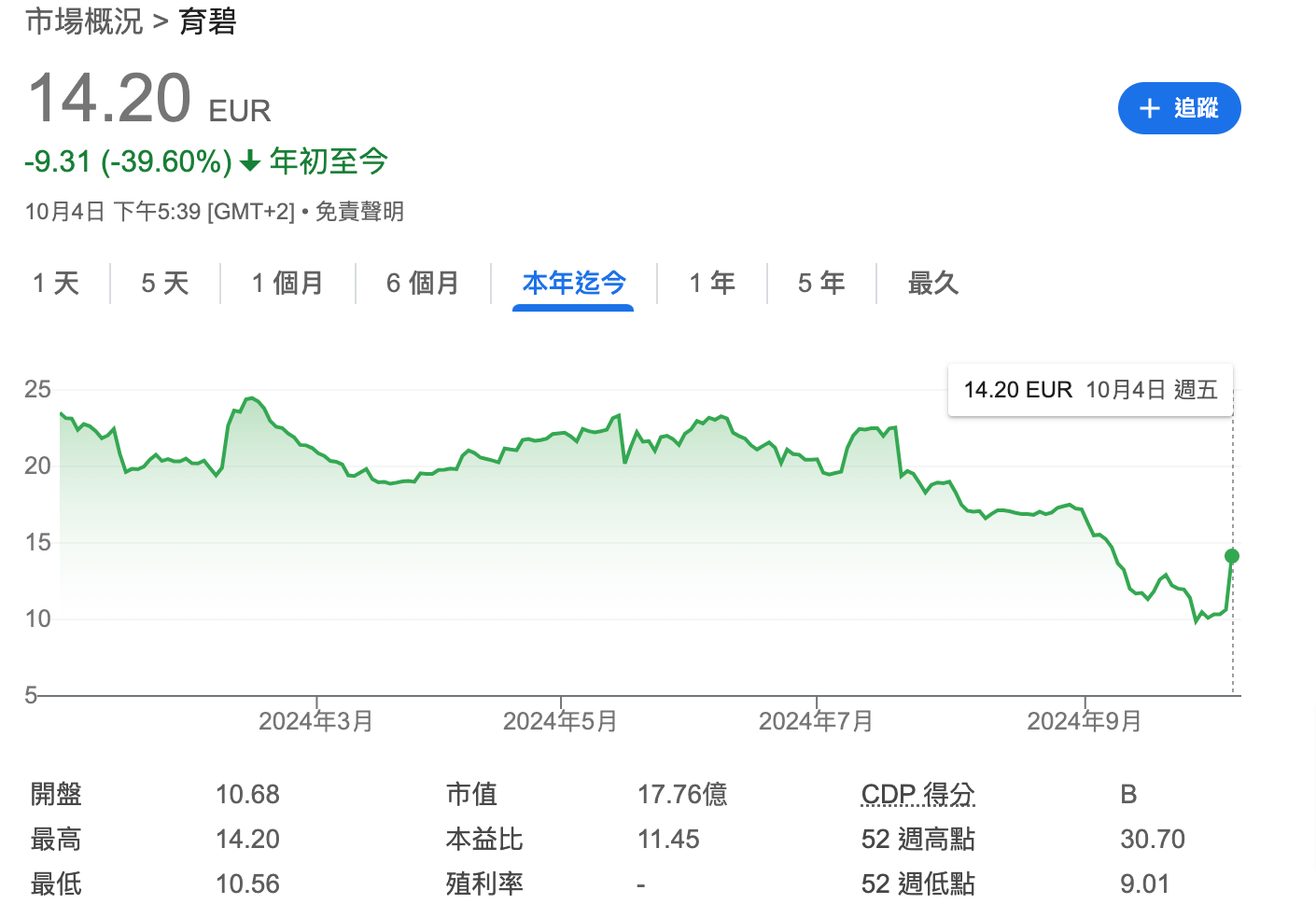Click the CDP 得分 label
Viewport: 1316px width, 918px height.
point(918,794)
